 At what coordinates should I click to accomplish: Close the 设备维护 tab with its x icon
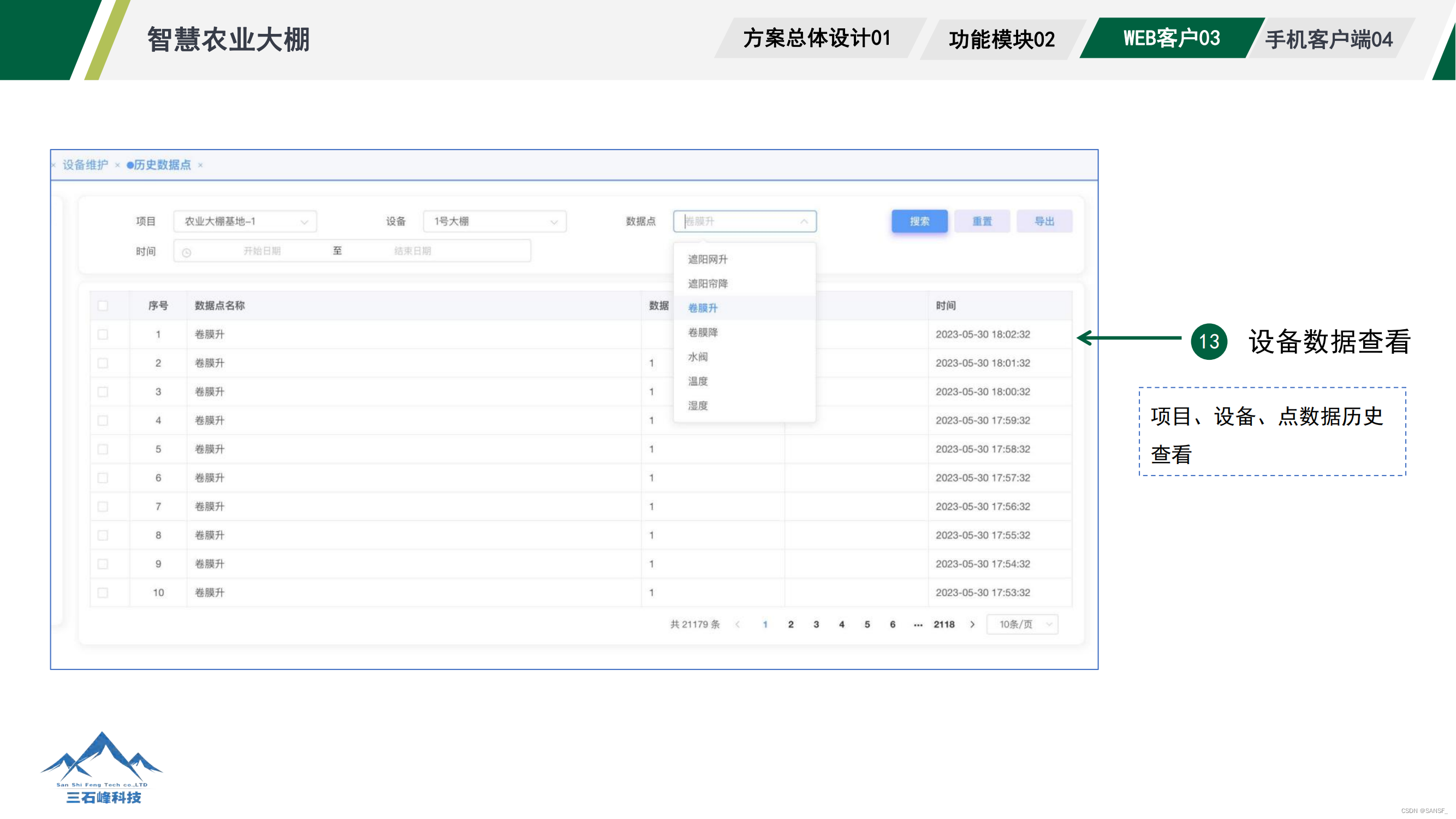tap(117, 165)
